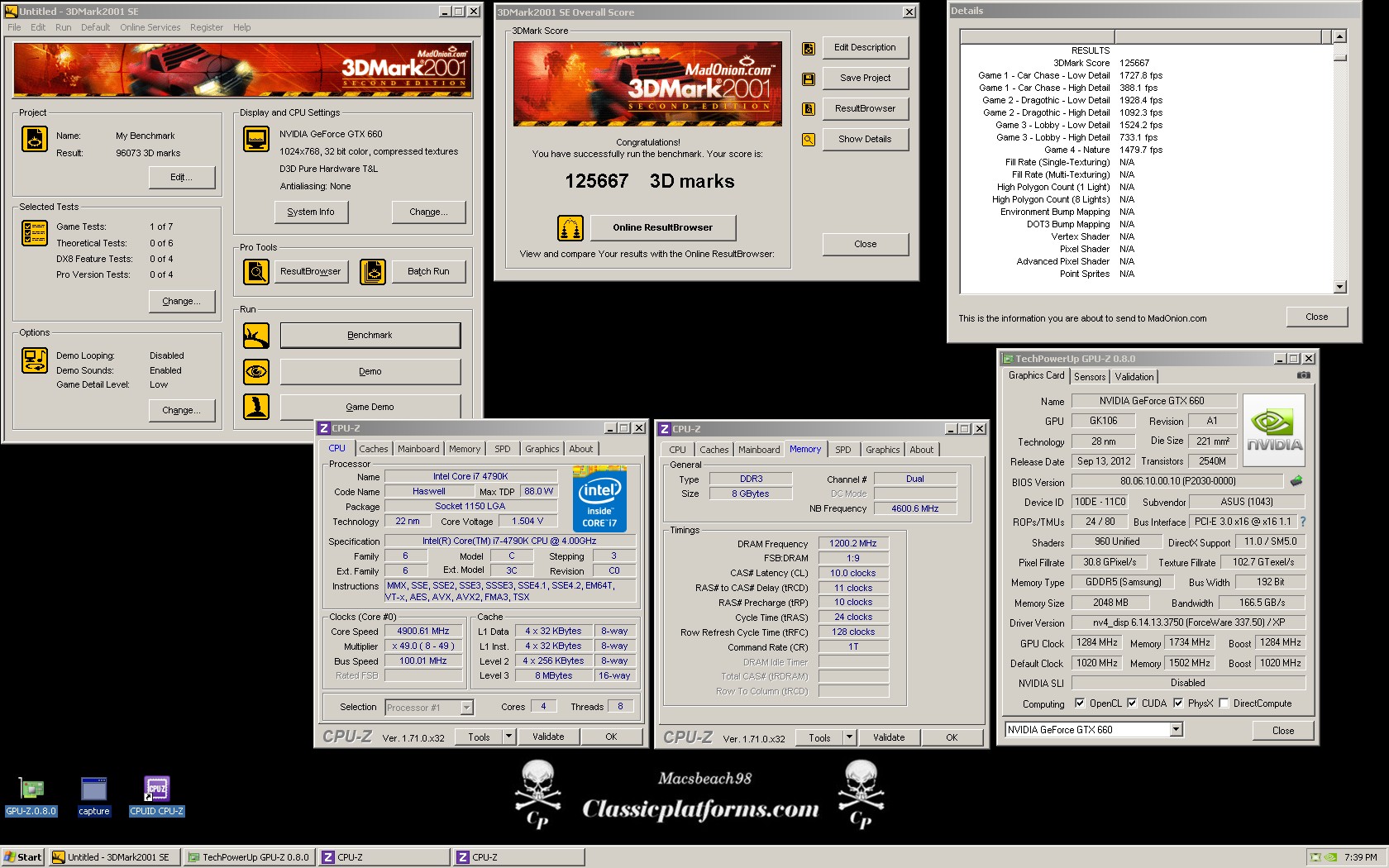Open the Tools dropdown arrow in CPU-Z Memory window
Screen dimensions: 1389x868
[x=849, y=737]
